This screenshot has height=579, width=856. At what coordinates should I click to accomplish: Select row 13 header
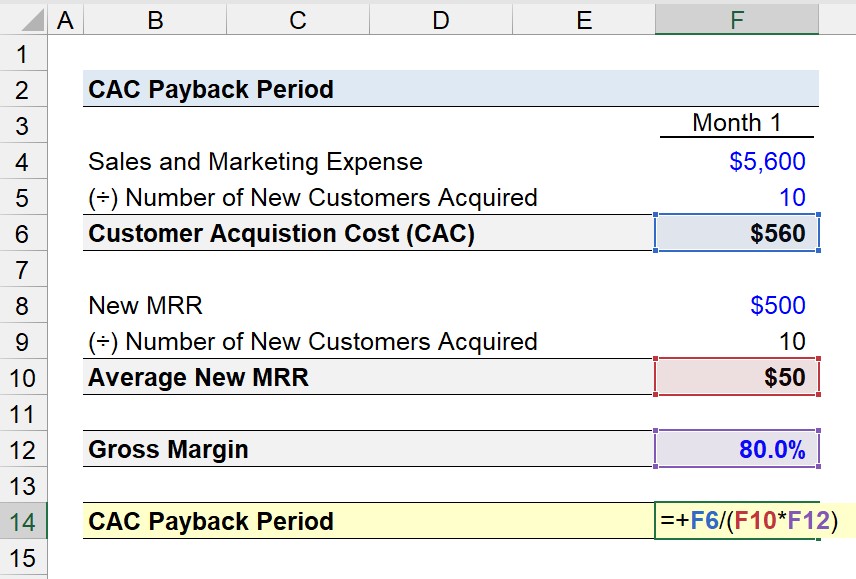(23, 486)
